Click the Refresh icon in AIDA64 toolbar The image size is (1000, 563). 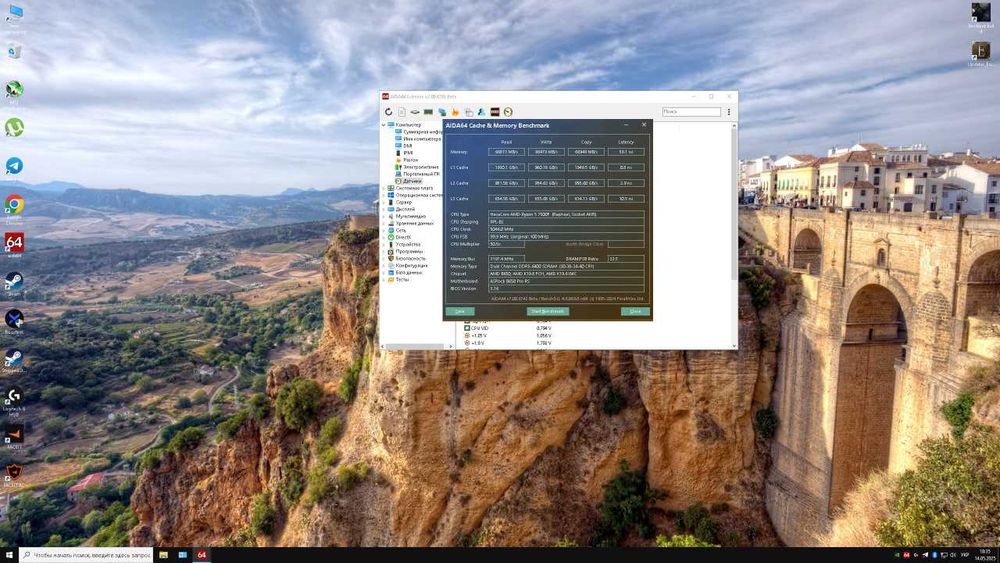click(388, 112)
